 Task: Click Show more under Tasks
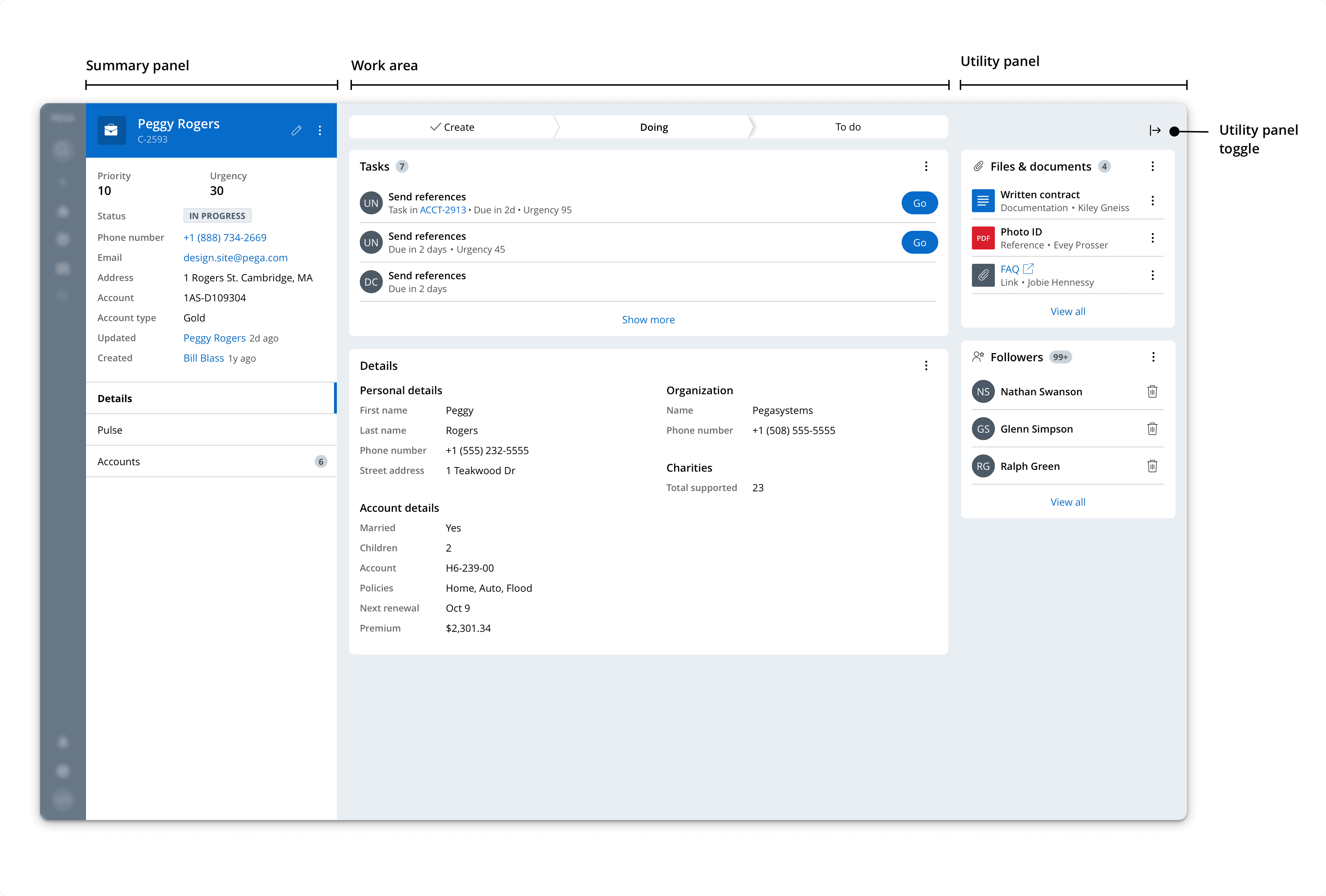(648, 320)
